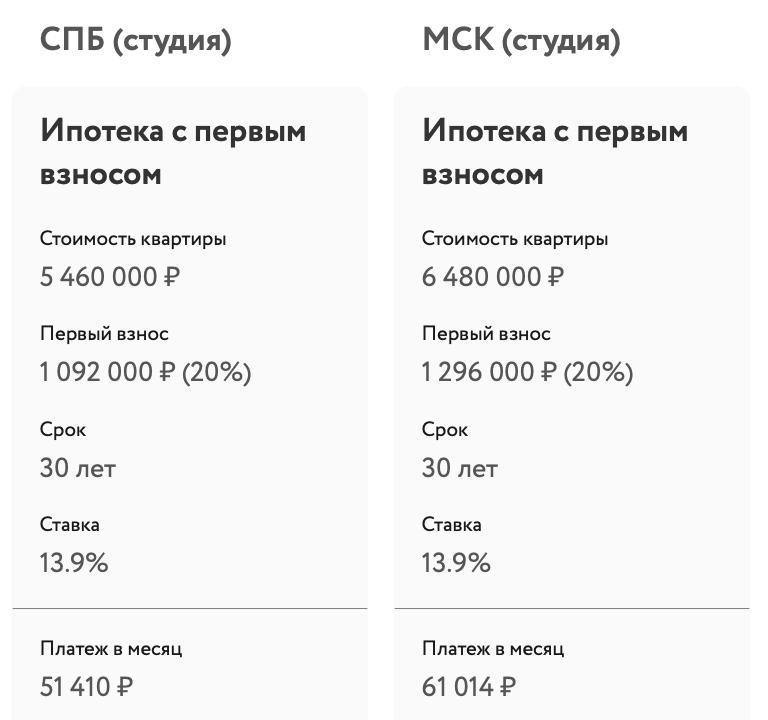The width and height of the screenshot is (768, 720).
Task: Click the right 'Первый взнос' label
Action: click(x=486, y=334)
